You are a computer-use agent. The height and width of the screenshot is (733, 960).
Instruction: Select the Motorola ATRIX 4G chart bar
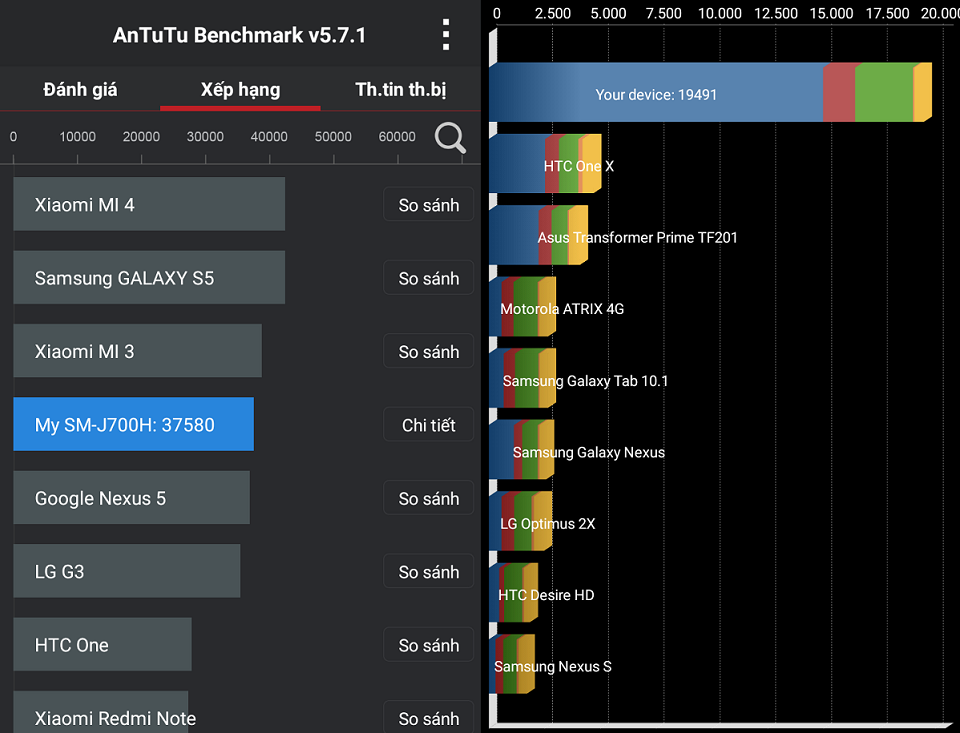pos(523,307)
